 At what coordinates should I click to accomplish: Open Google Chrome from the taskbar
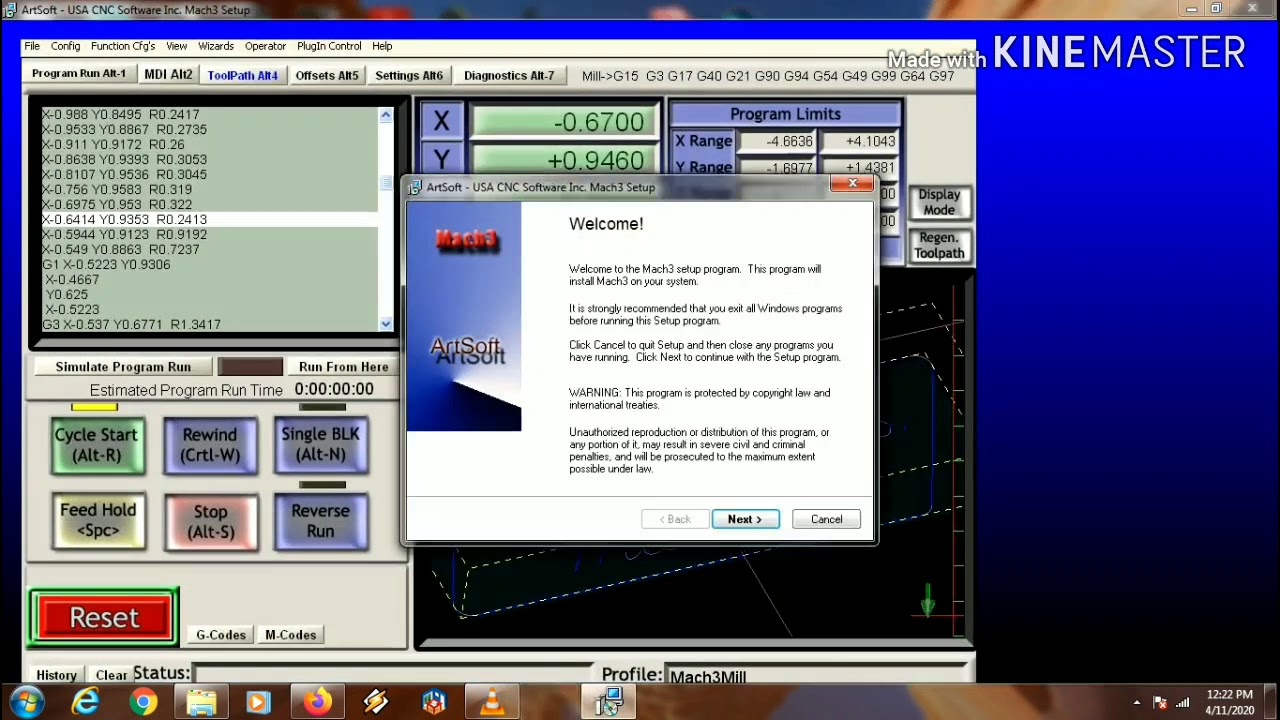click(x=144, y=703)
